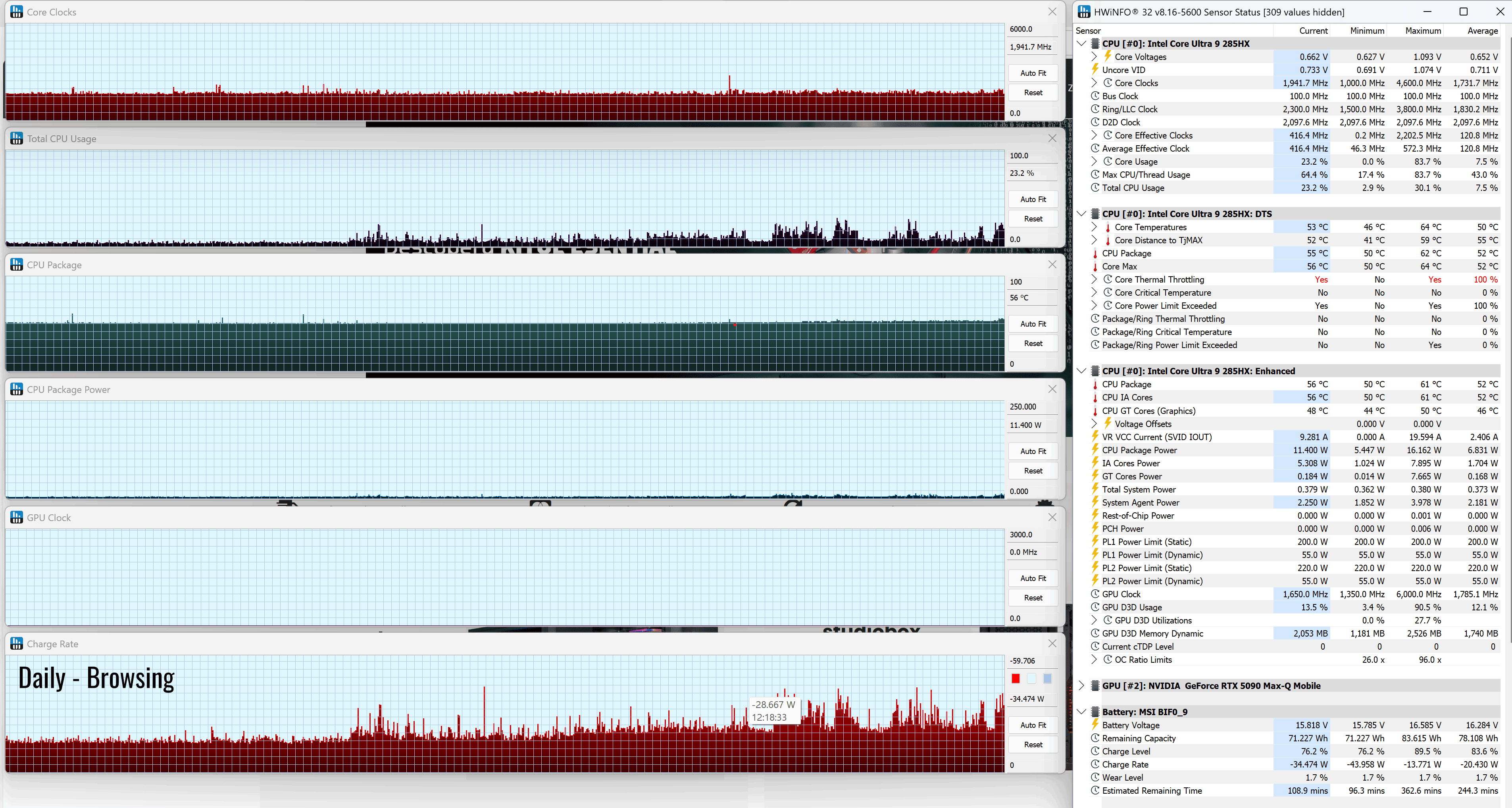
Task: Expand the Core Clocks sensor row
Action: pyautogui.click(x=1094, y=83)
